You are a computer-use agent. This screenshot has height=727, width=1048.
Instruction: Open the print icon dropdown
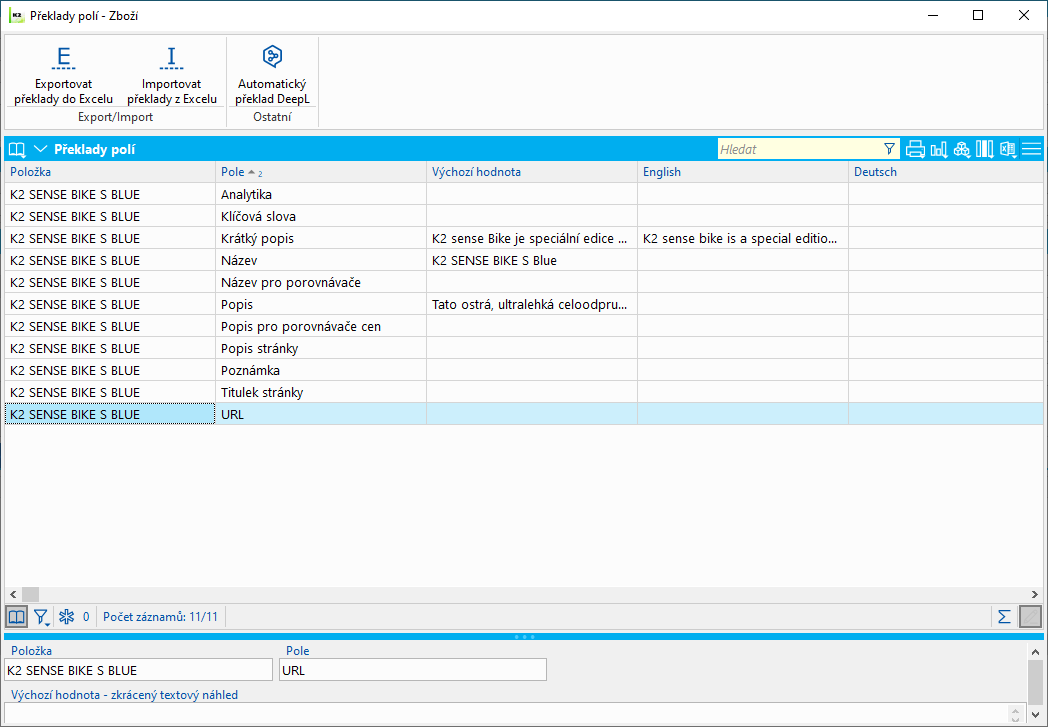pos(915,149)
